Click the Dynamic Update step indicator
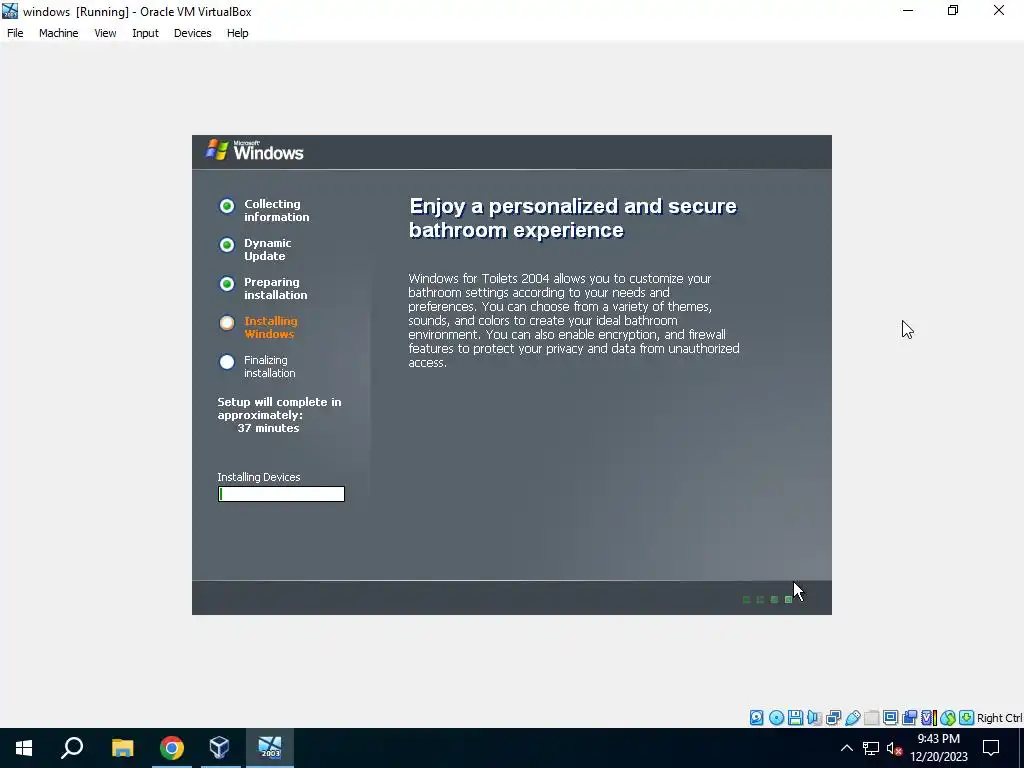 click(227, 245)
